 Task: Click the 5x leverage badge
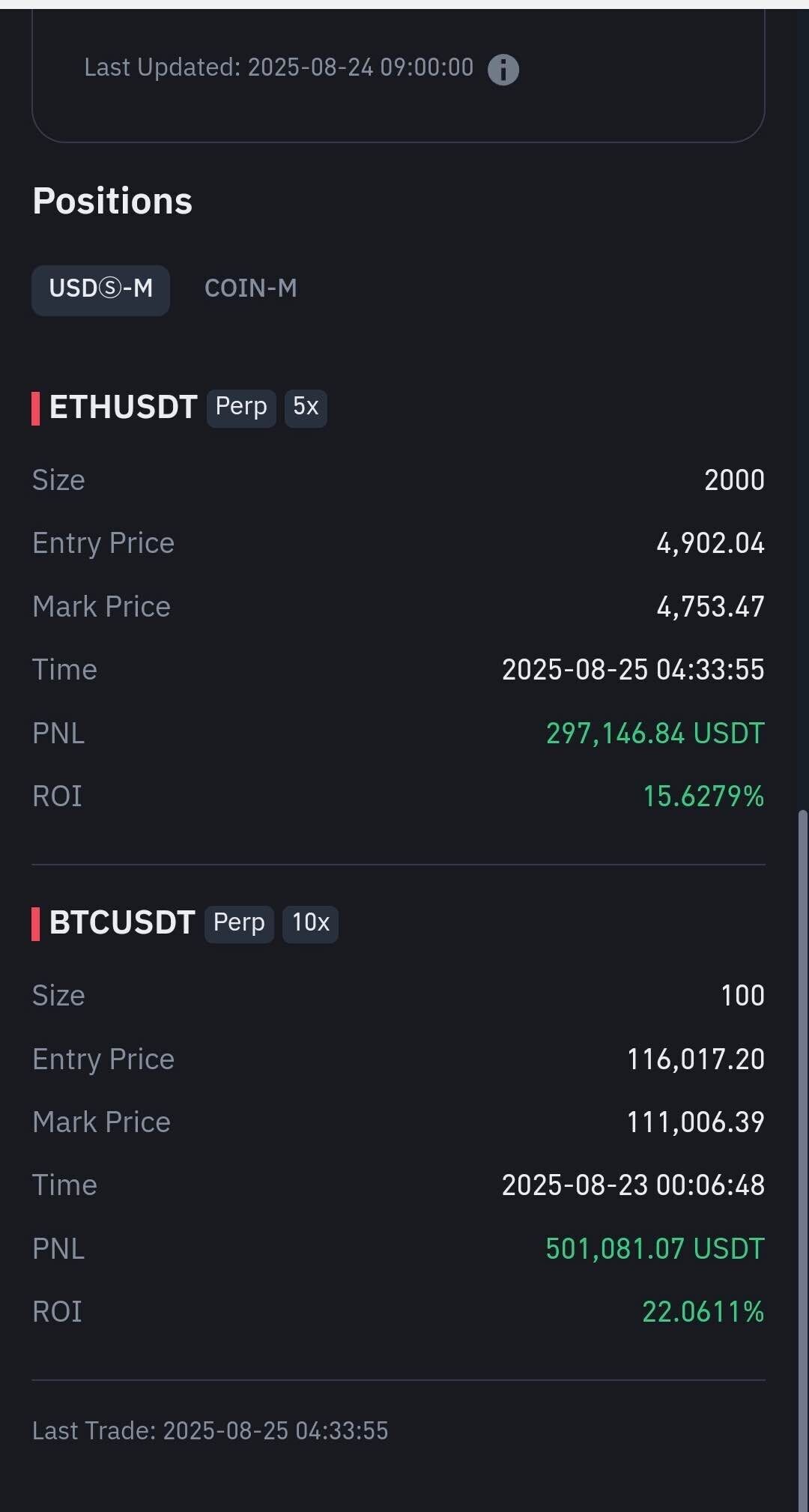[306, 408]
